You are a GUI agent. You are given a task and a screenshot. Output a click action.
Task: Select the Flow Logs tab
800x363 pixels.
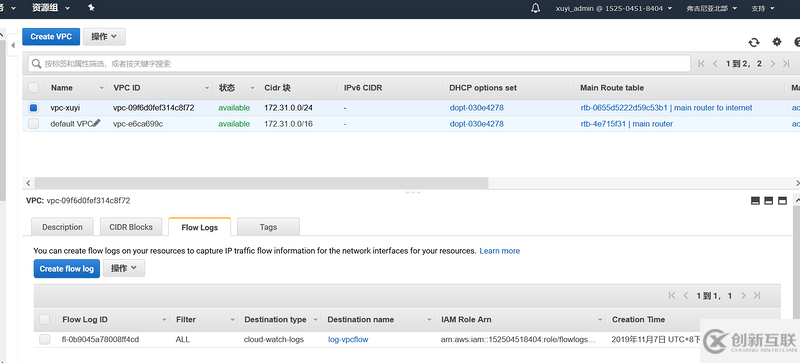[x=199, y=227]
